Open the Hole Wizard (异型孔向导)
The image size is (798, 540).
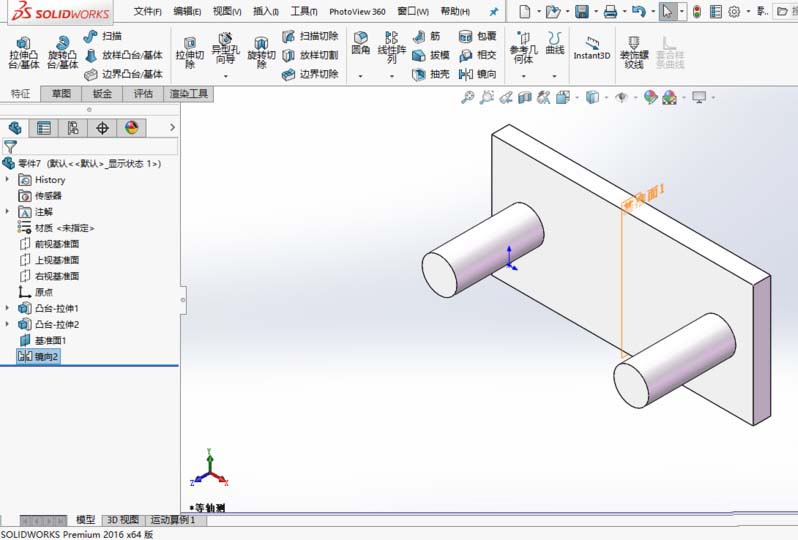[225, 49]
